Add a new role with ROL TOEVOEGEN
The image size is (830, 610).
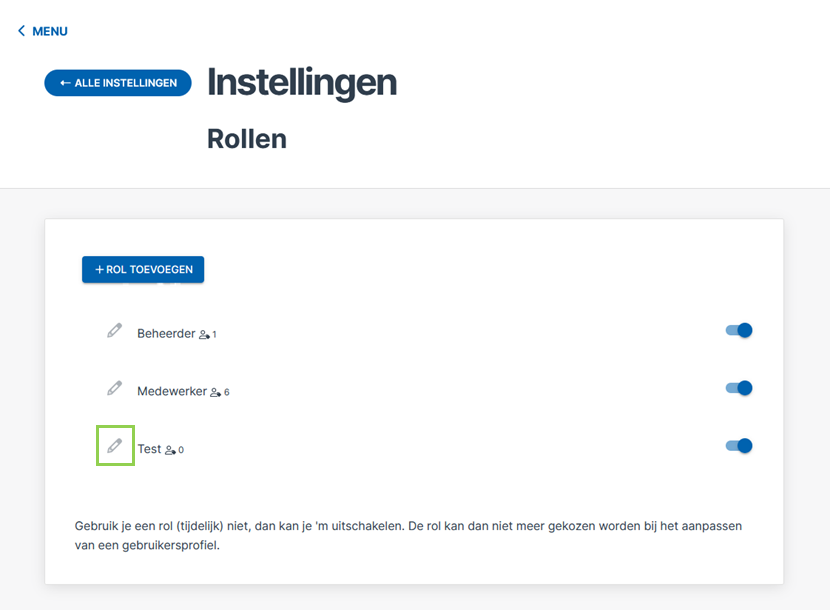pos(143,270)
